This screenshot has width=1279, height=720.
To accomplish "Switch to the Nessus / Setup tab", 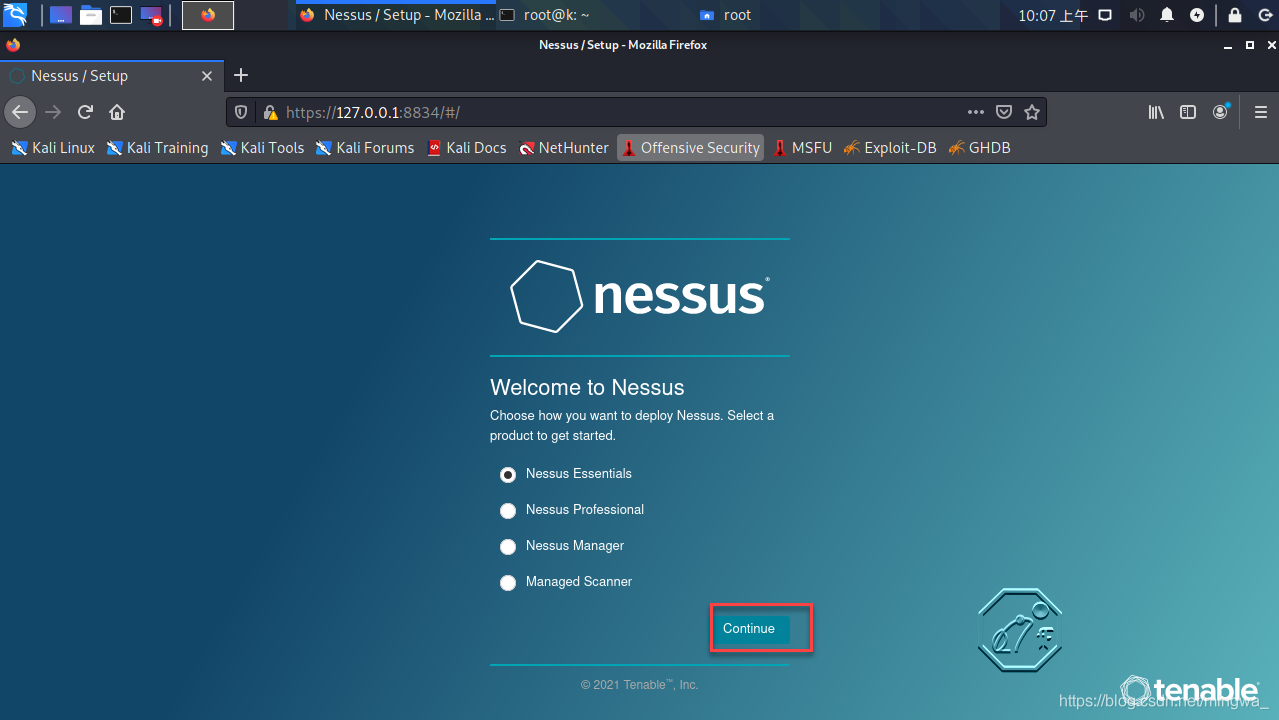I will pyautogui.click(x=110, y=76).
